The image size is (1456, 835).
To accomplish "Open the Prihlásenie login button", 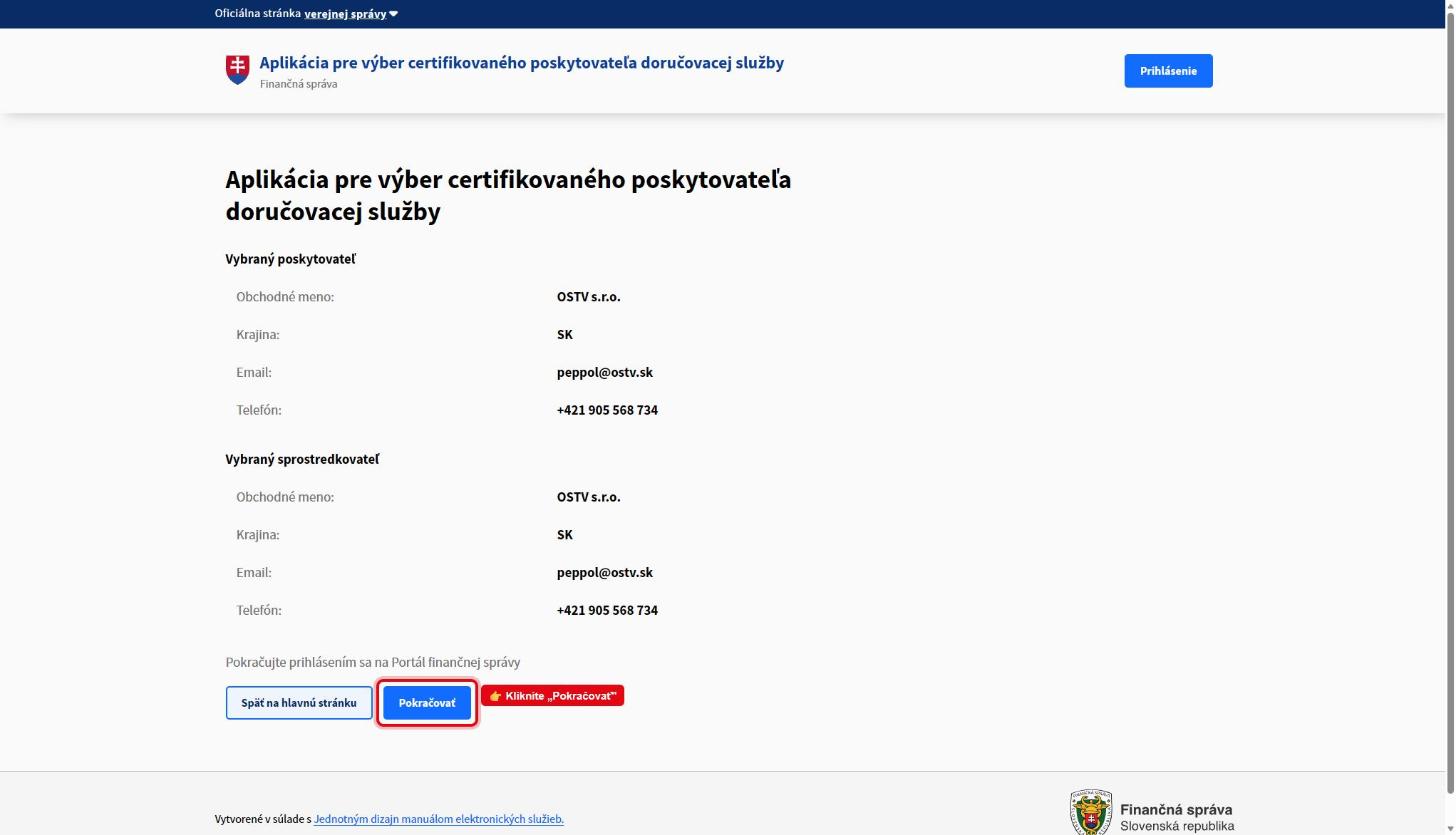I will (1168, 71).
